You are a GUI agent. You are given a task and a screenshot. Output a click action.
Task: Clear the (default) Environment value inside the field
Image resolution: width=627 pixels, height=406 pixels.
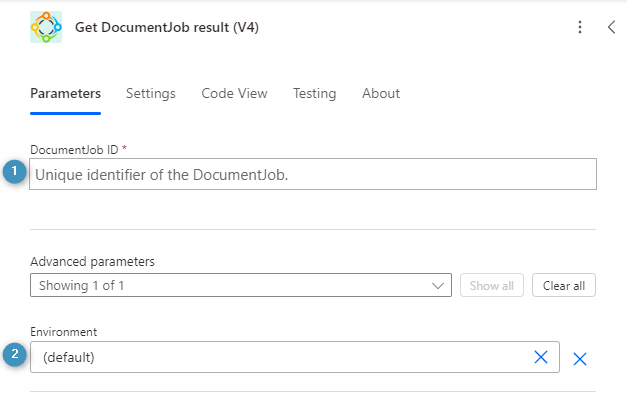[x=541, y=357]
